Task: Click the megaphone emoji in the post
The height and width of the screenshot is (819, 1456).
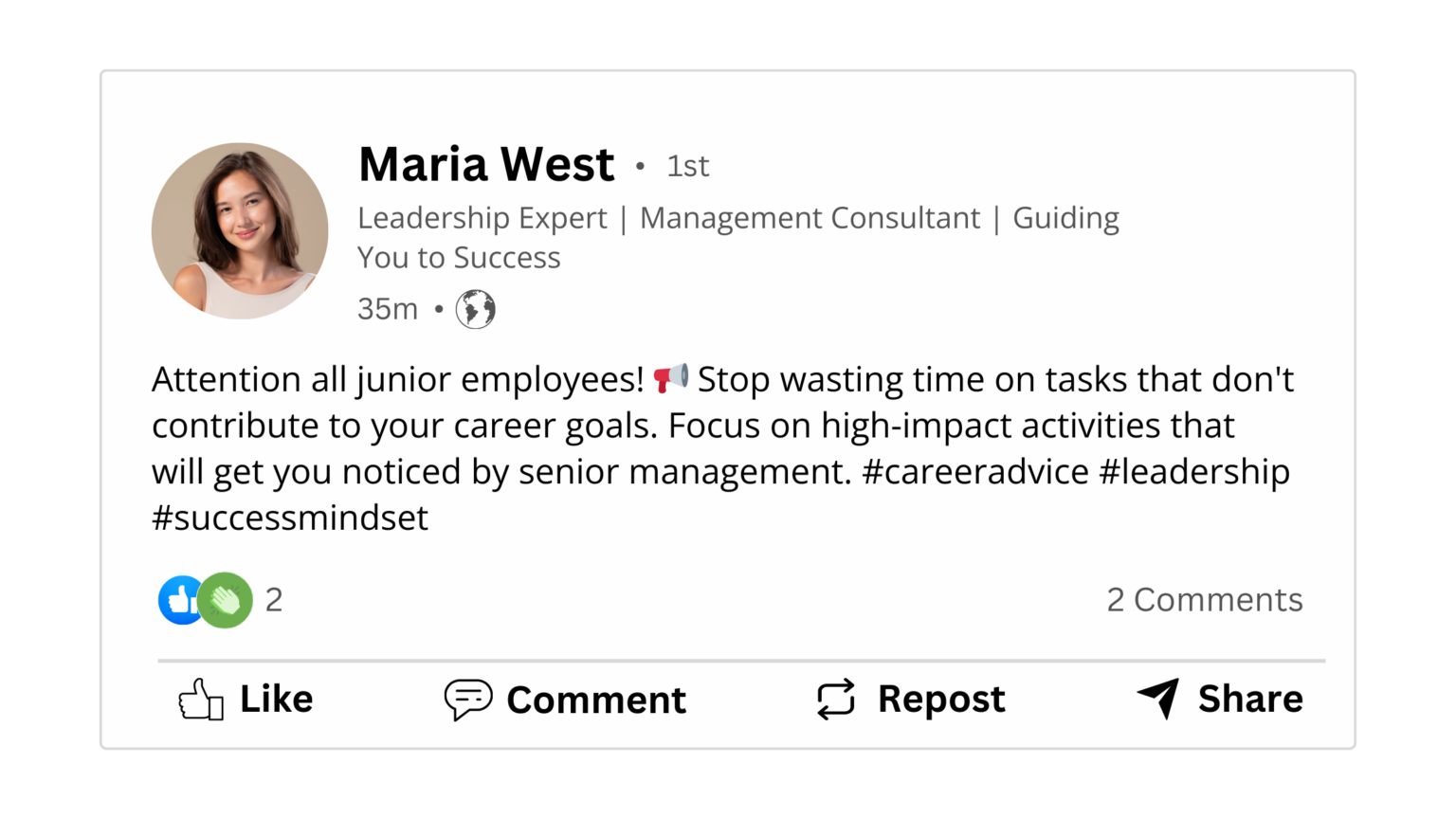Action: pyautogui.click(x=669, y=378)
